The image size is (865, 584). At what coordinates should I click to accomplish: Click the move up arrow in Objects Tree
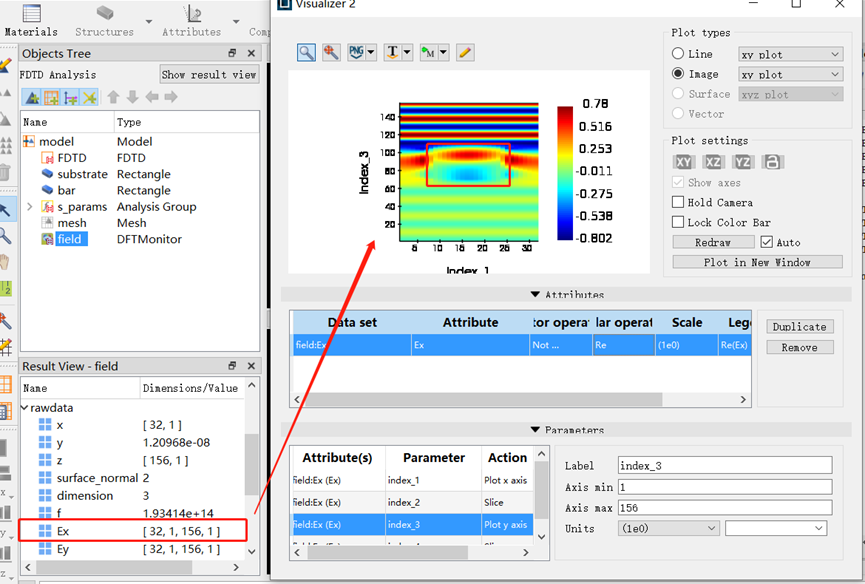(x=113, y=97)
